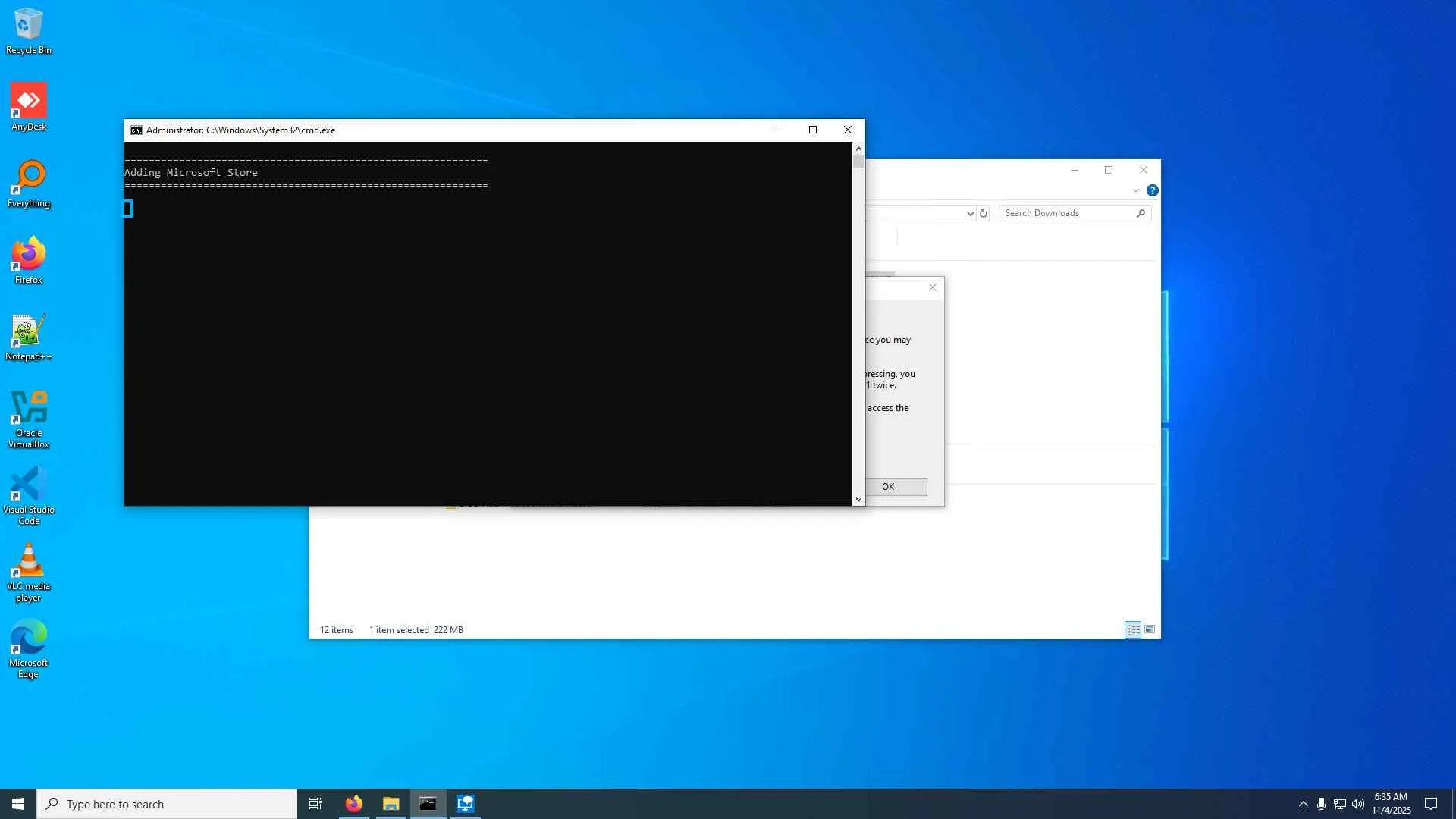Switch to large icons view in Explorer
This screenshot has width=1456, height=819.
1150,629
